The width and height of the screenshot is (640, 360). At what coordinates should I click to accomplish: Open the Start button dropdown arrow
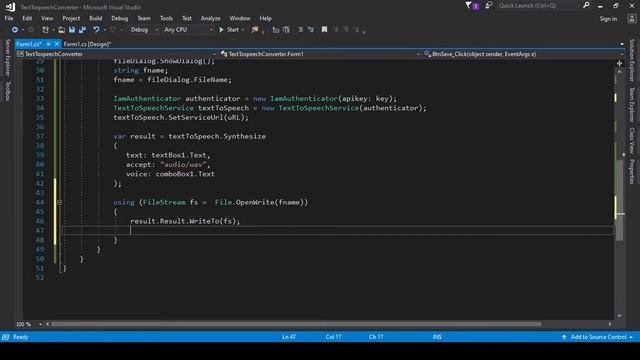coord(243,29)
